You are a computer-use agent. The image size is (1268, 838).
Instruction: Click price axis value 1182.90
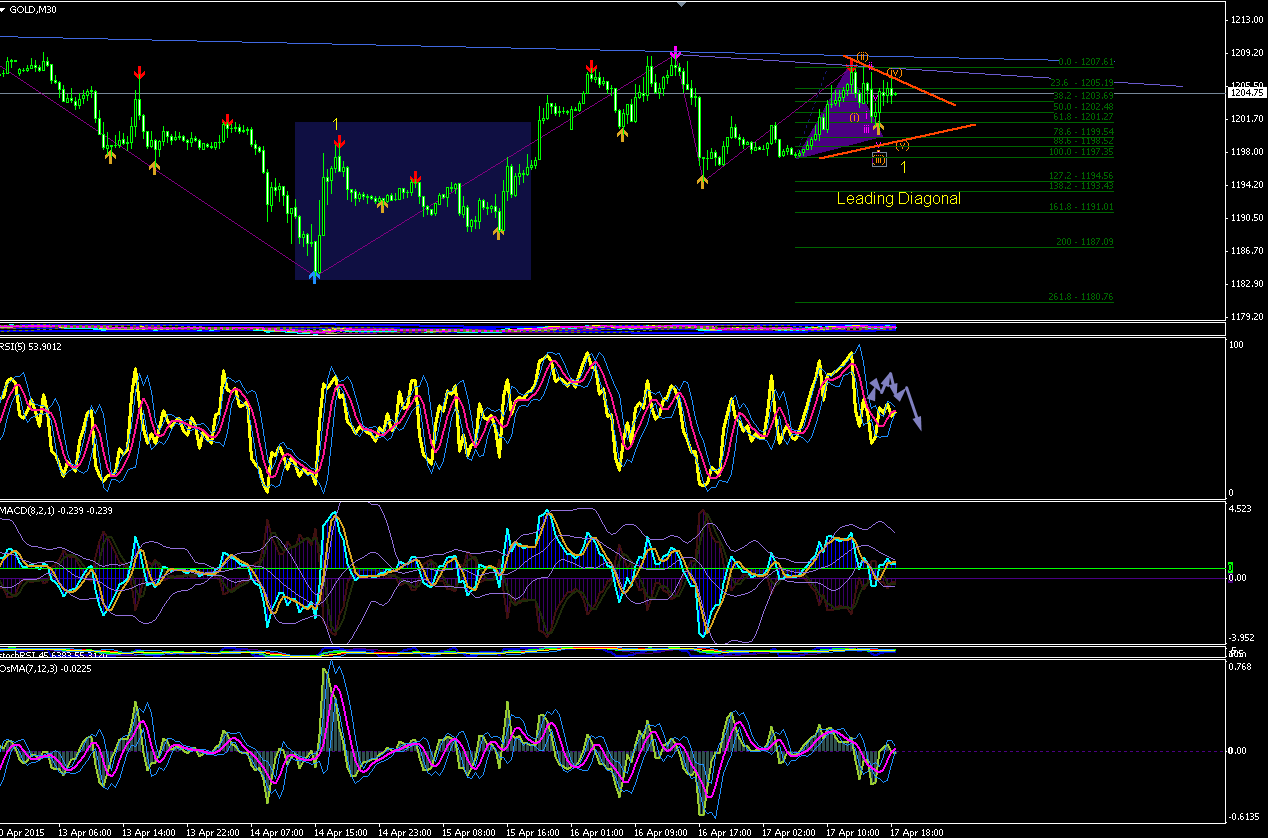(x=1245, y=284)
